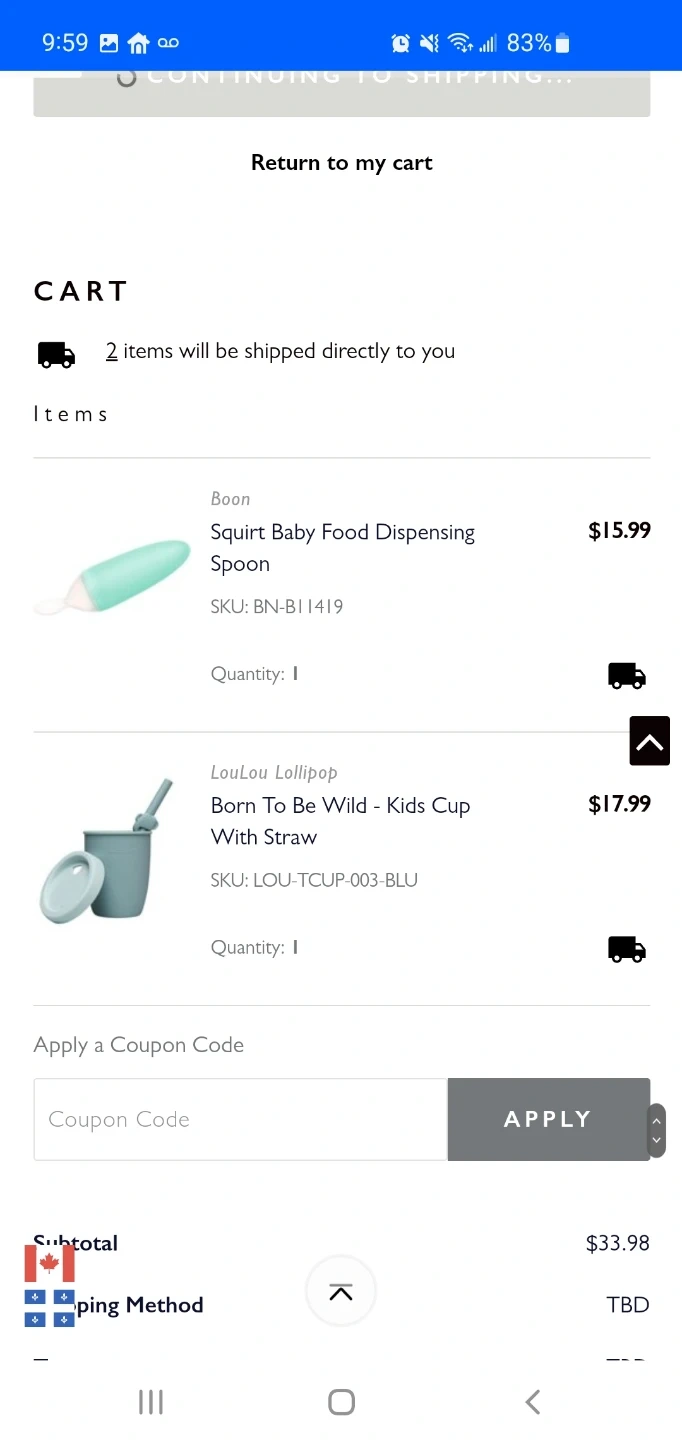Open the Squirt Baby Food Dispensing Spoon title
The width and height of the screenshot is (682, 1440).
pos(342,548)
